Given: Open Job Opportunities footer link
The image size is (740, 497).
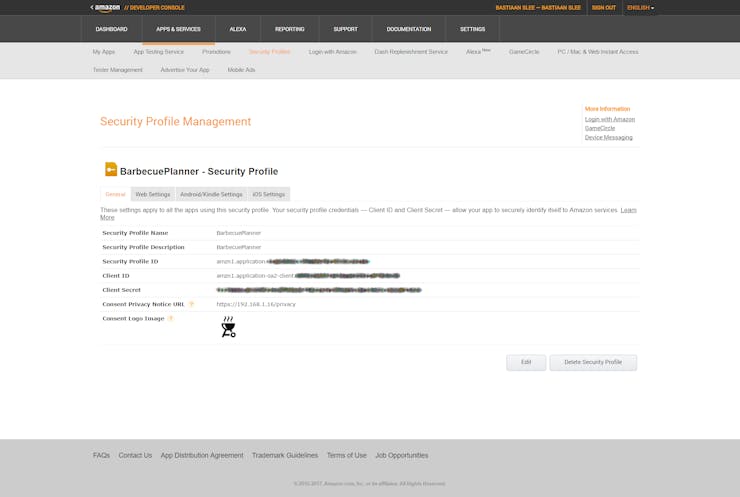Looking at the screenshot, I should [x=402, y=455].
